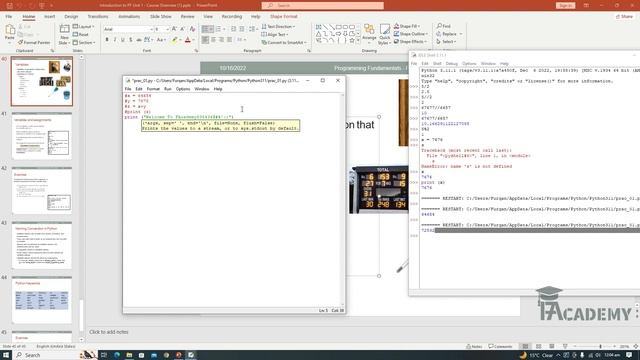640x360 pixels.
Task: Open Convert to SmartArt dropdown
Action: click(x=284, y=42)
